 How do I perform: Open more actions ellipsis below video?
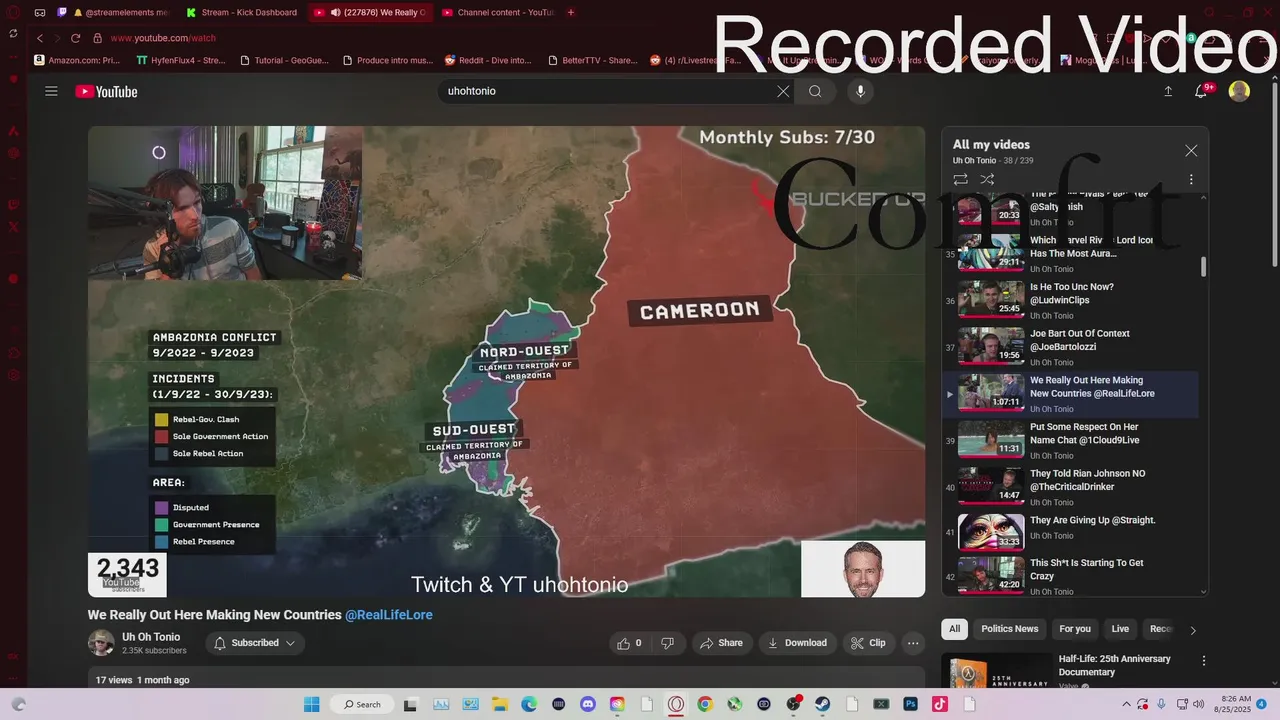[x=912, y=643]
